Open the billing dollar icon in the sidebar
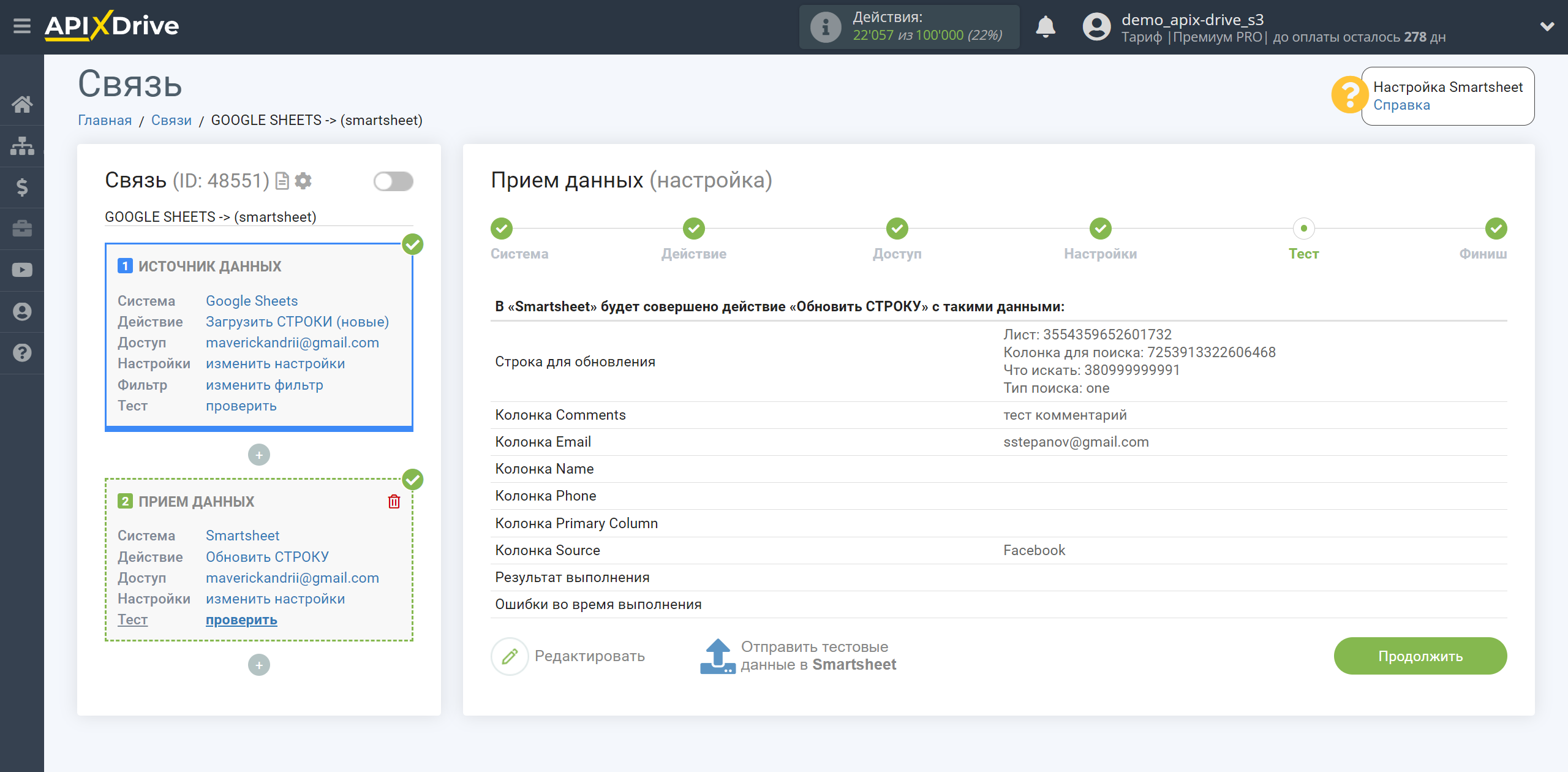 (22, 187)
